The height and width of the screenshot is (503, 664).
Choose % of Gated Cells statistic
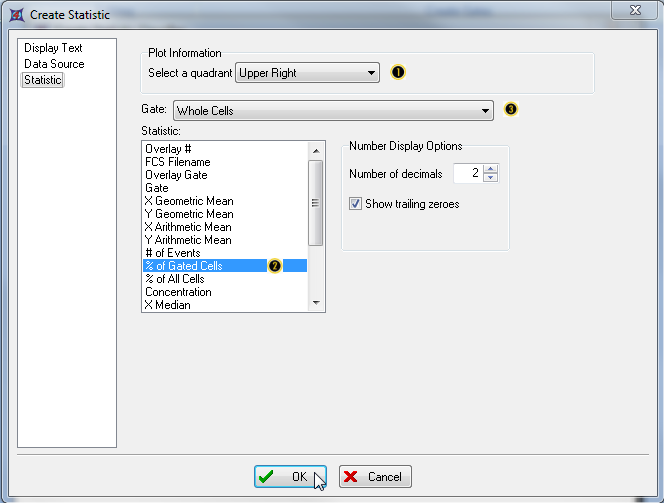pyautogui.click(x=225, y=266)
